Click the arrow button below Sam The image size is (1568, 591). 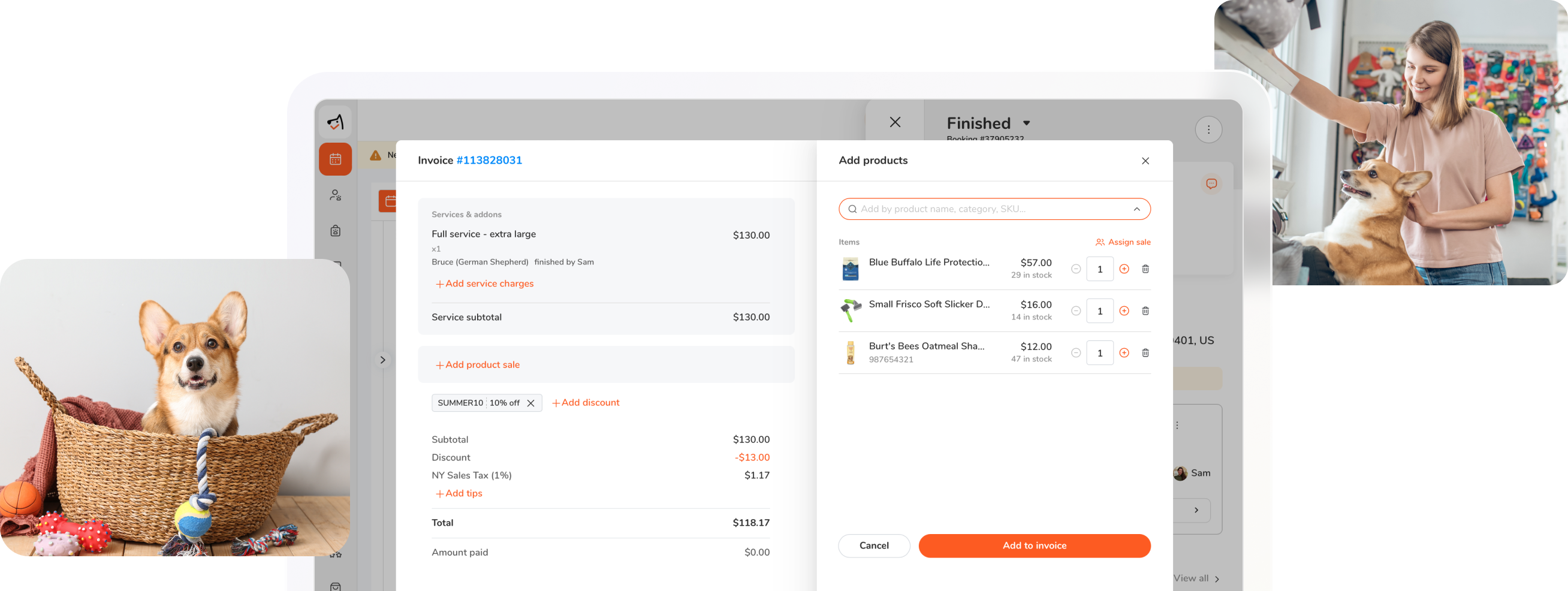coord(1195,510)
